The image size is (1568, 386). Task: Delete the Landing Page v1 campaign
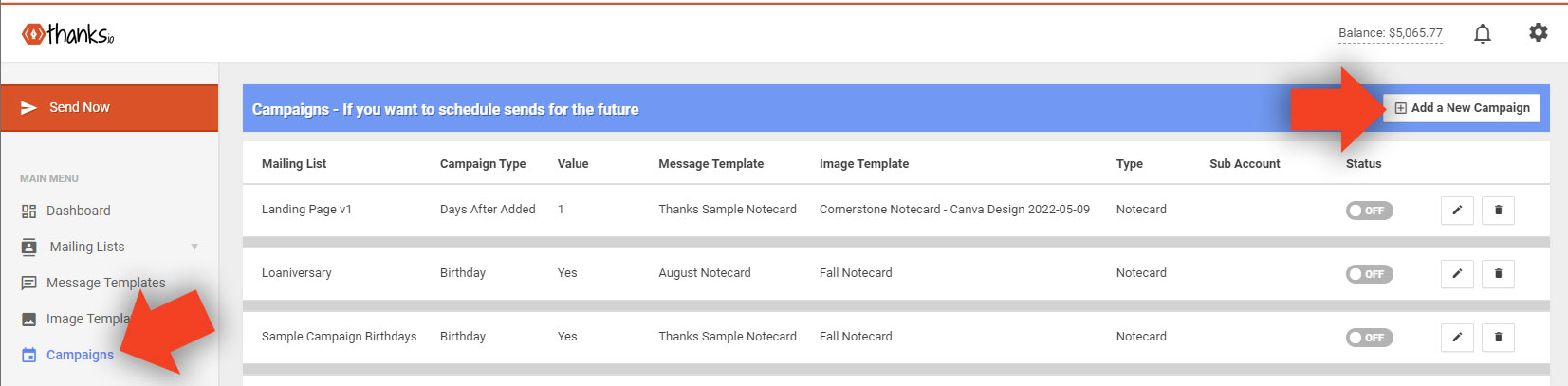(1498, 211)
